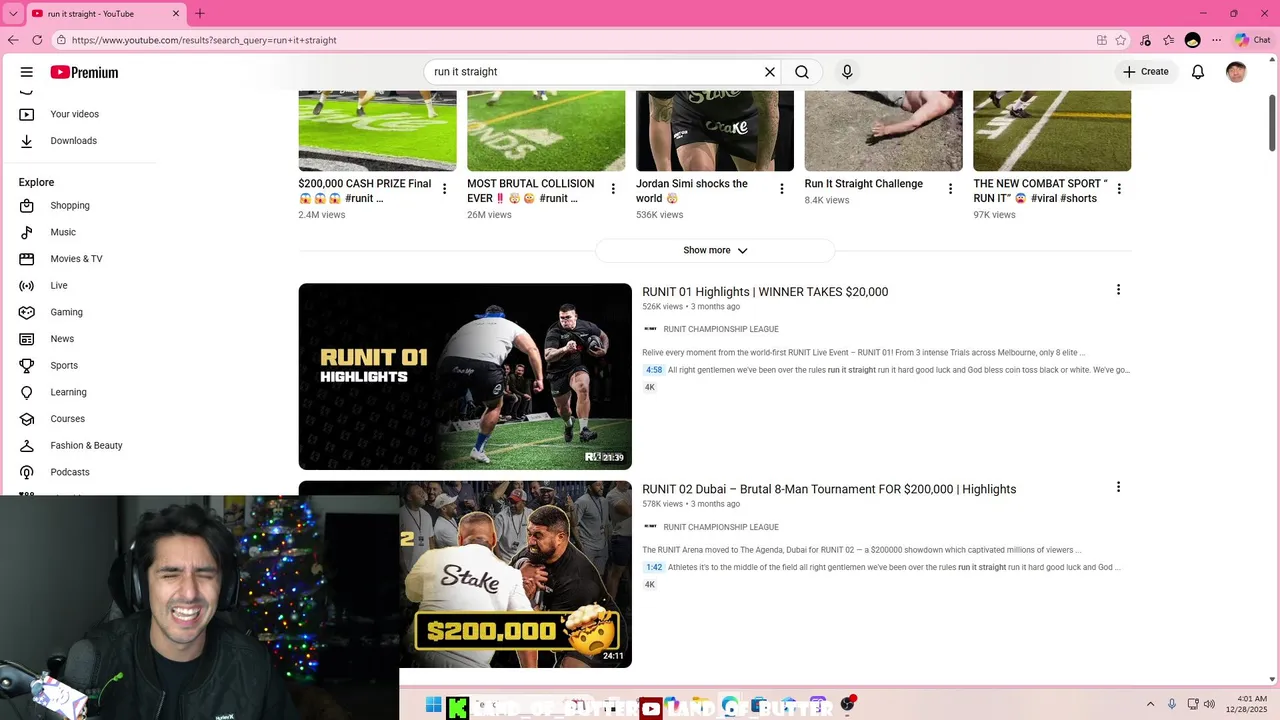Reload the page in the browser
This screenshot has width=1280, height=720.
click(37, 40)
